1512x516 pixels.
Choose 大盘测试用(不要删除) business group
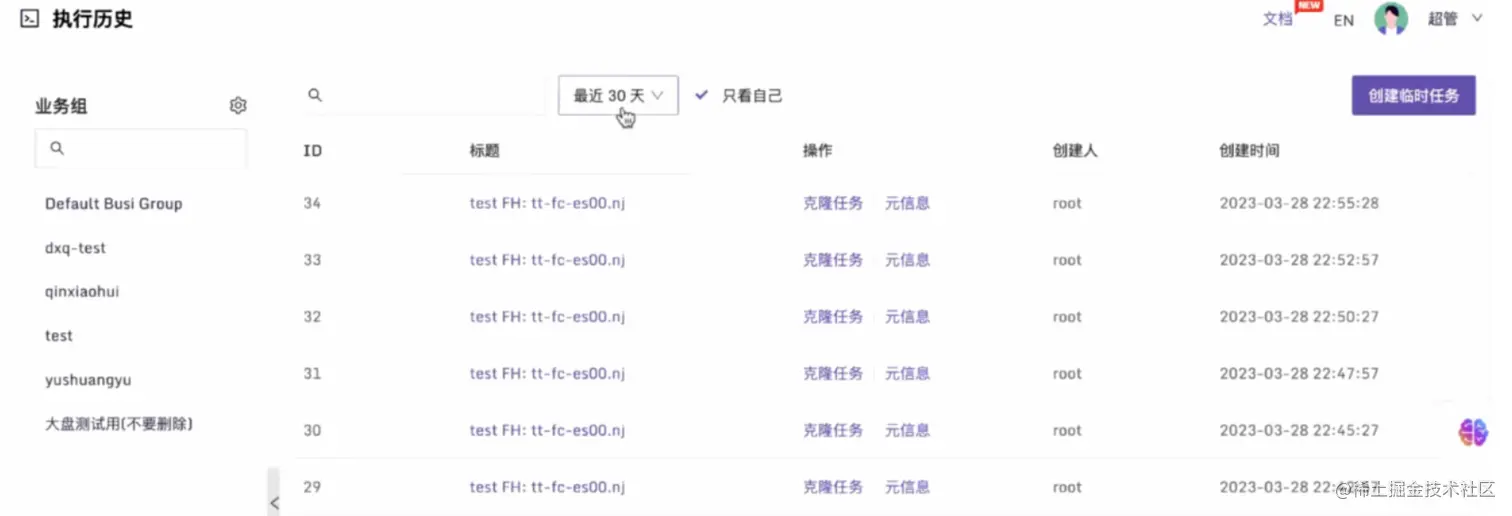[119, 424]
